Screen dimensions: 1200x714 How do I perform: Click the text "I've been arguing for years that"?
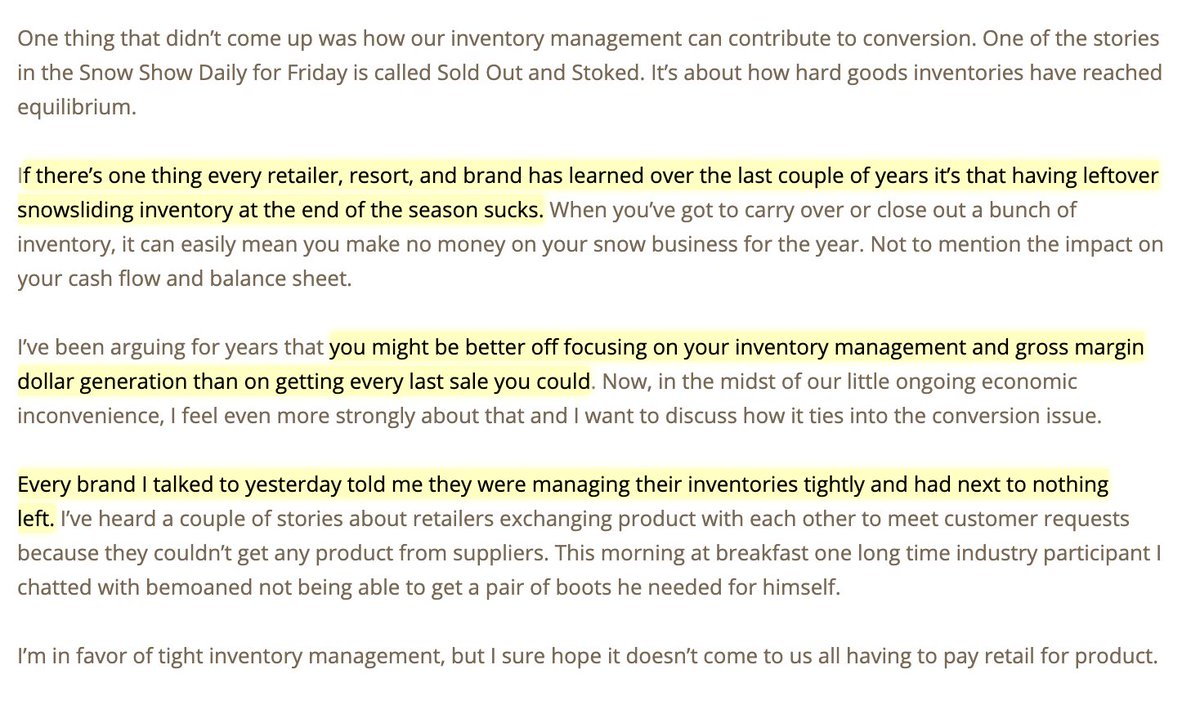coord(172,349)
